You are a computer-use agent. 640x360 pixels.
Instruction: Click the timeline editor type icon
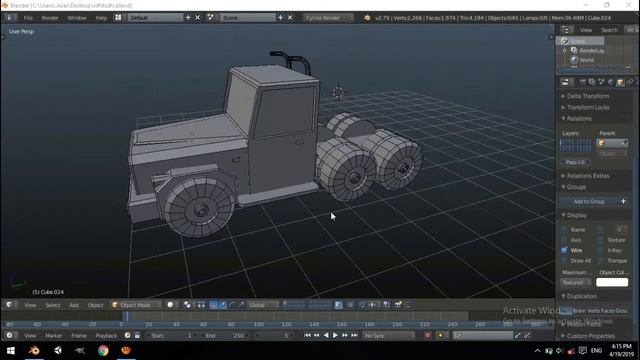click(x=9, y=335)
